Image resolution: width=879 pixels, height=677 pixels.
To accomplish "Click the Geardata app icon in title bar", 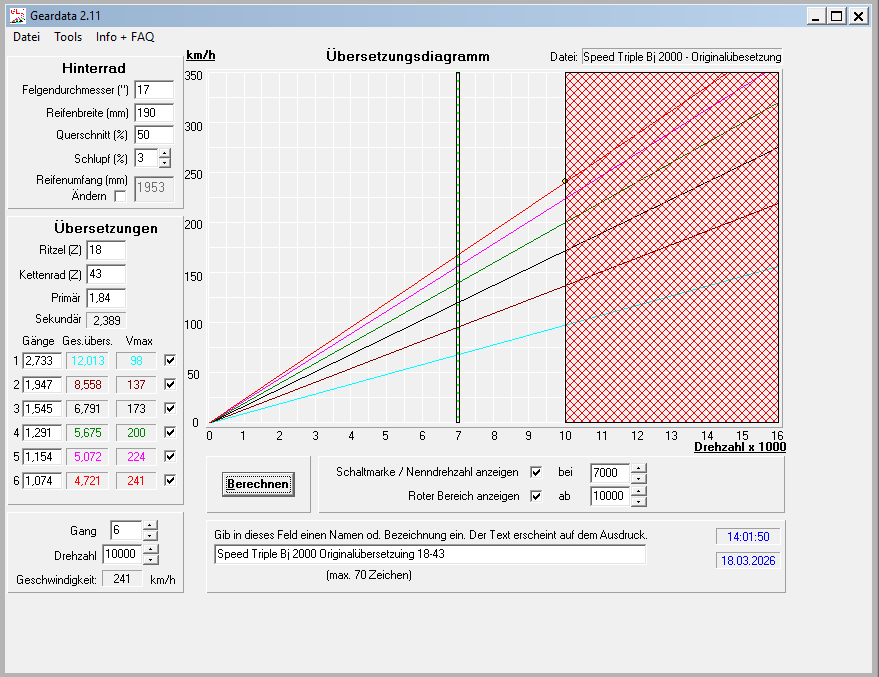I will [17, 15].
